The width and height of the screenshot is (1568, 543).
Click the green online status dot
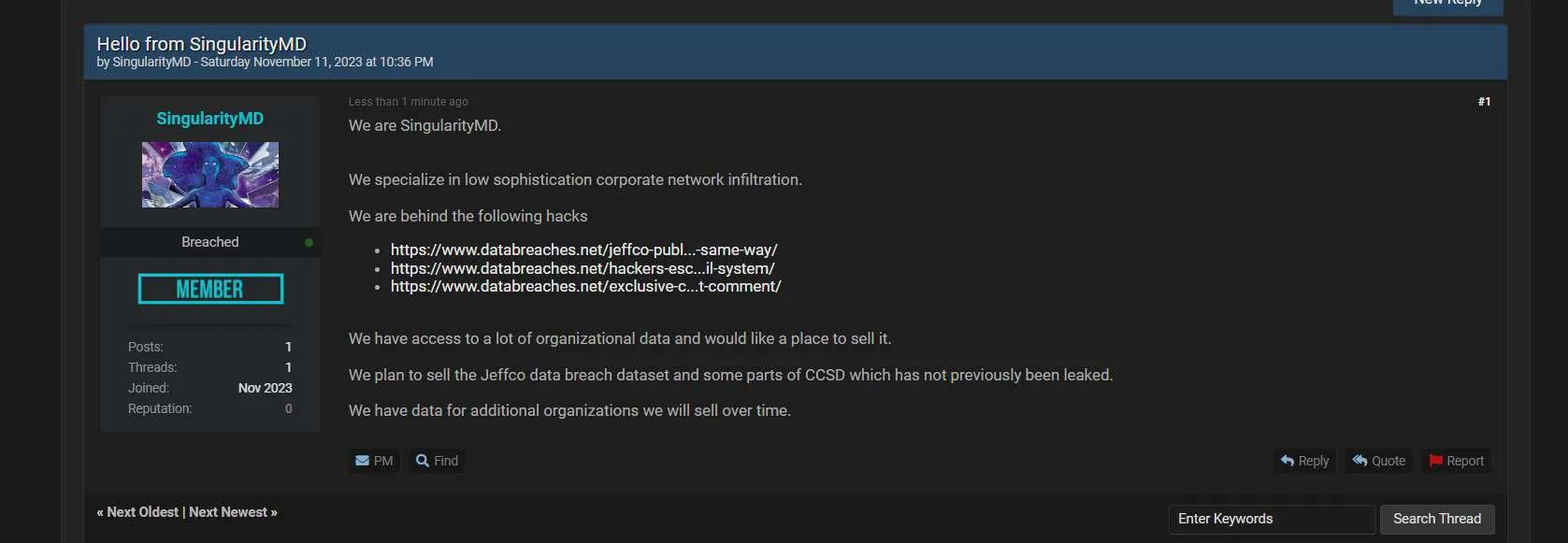(x=309, y=242)
